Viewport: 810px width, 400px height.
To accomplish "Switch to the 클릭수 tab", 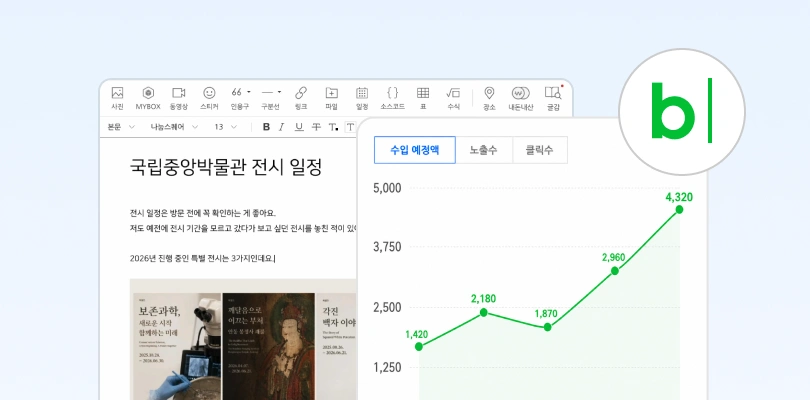I will [540, 150].
